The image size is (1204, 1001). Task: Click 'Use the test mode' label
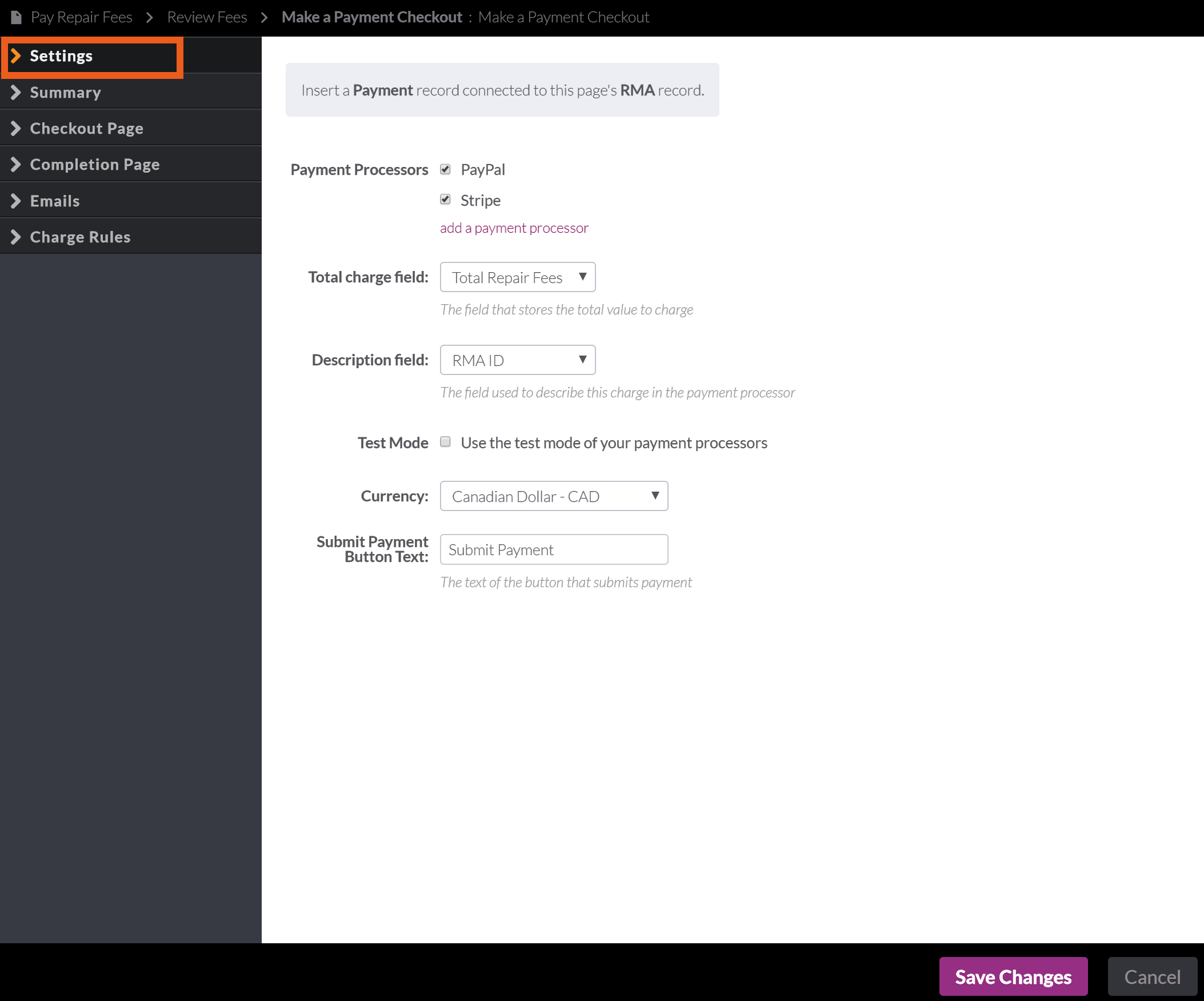click(614, 442)
